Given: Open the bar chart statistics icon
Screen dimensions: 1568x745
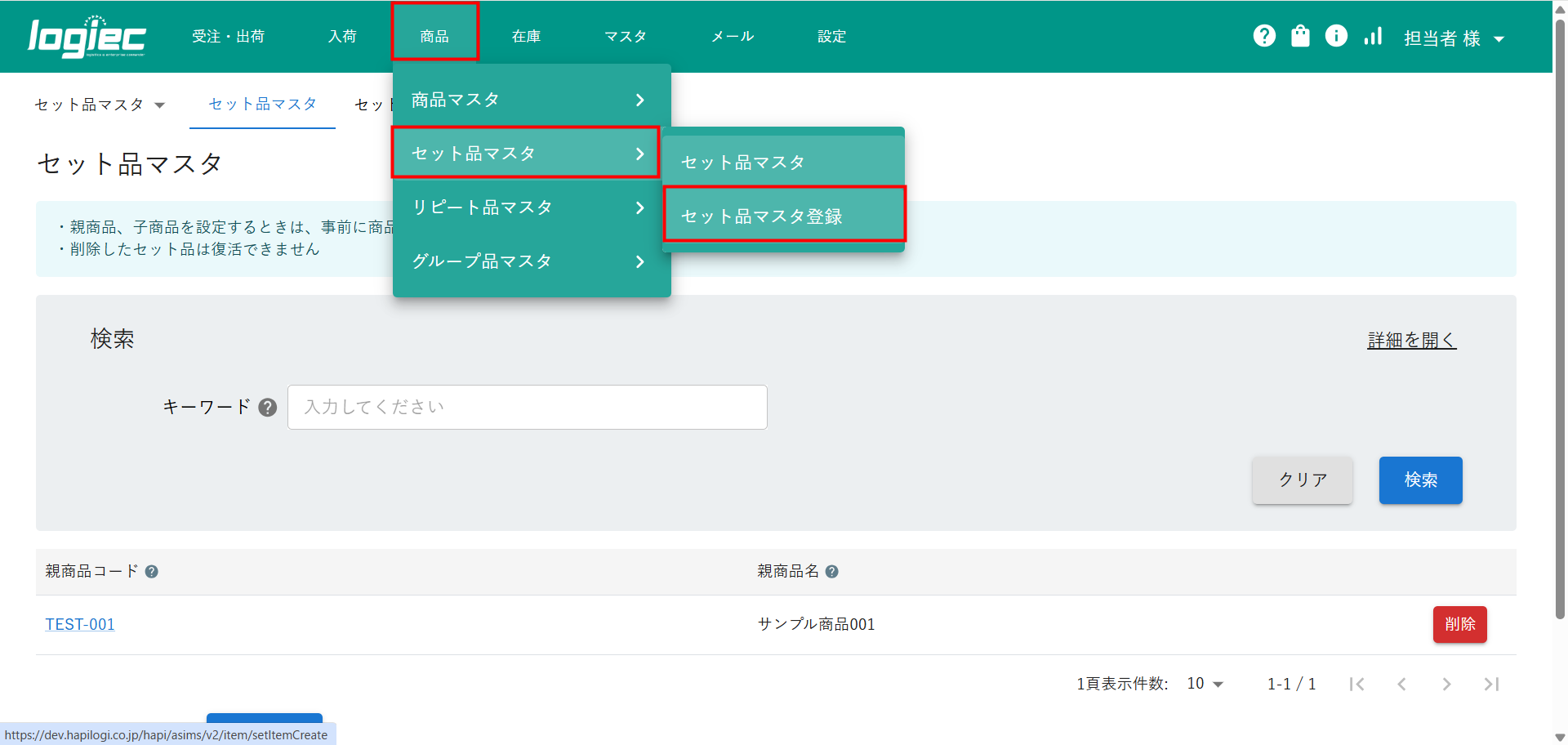Looking at the screenshot, I should pyautogui.click(x=1373, y=36).
